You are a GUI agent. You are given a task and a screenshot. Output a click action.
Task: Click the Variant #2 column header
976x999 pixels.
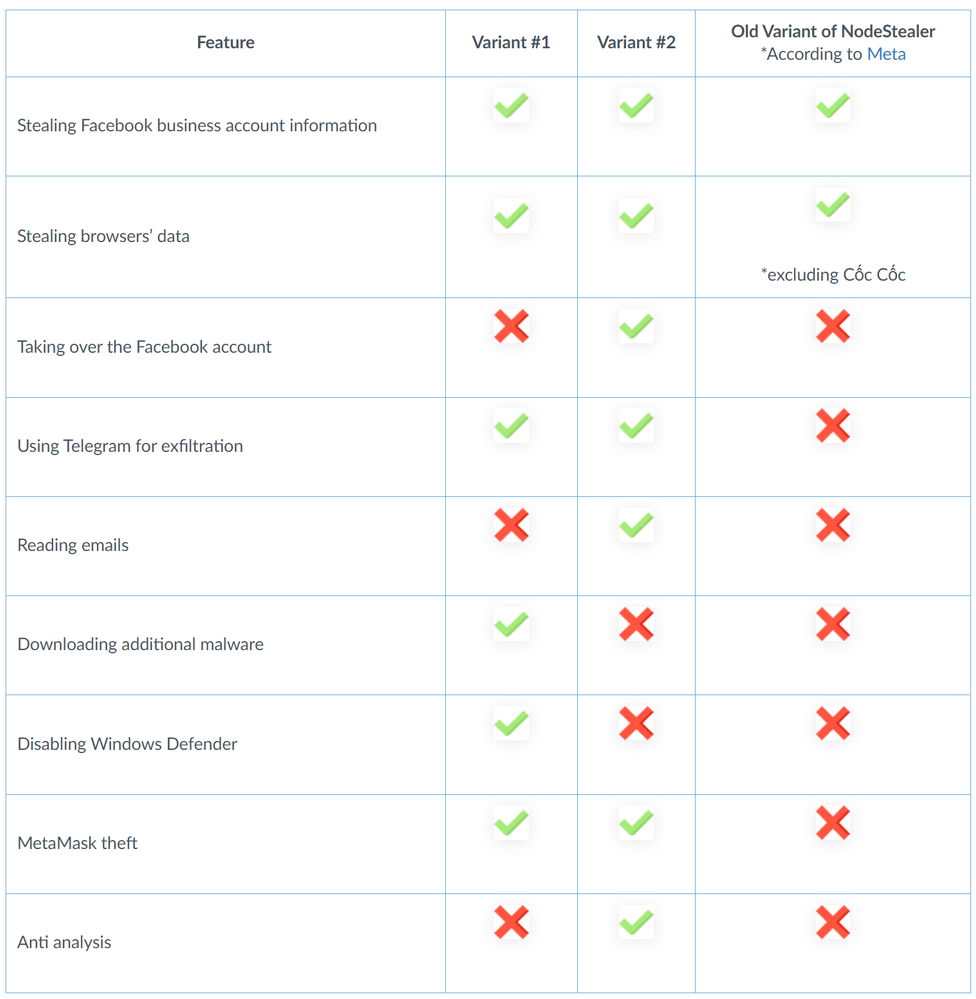click(x=636, y=42)
